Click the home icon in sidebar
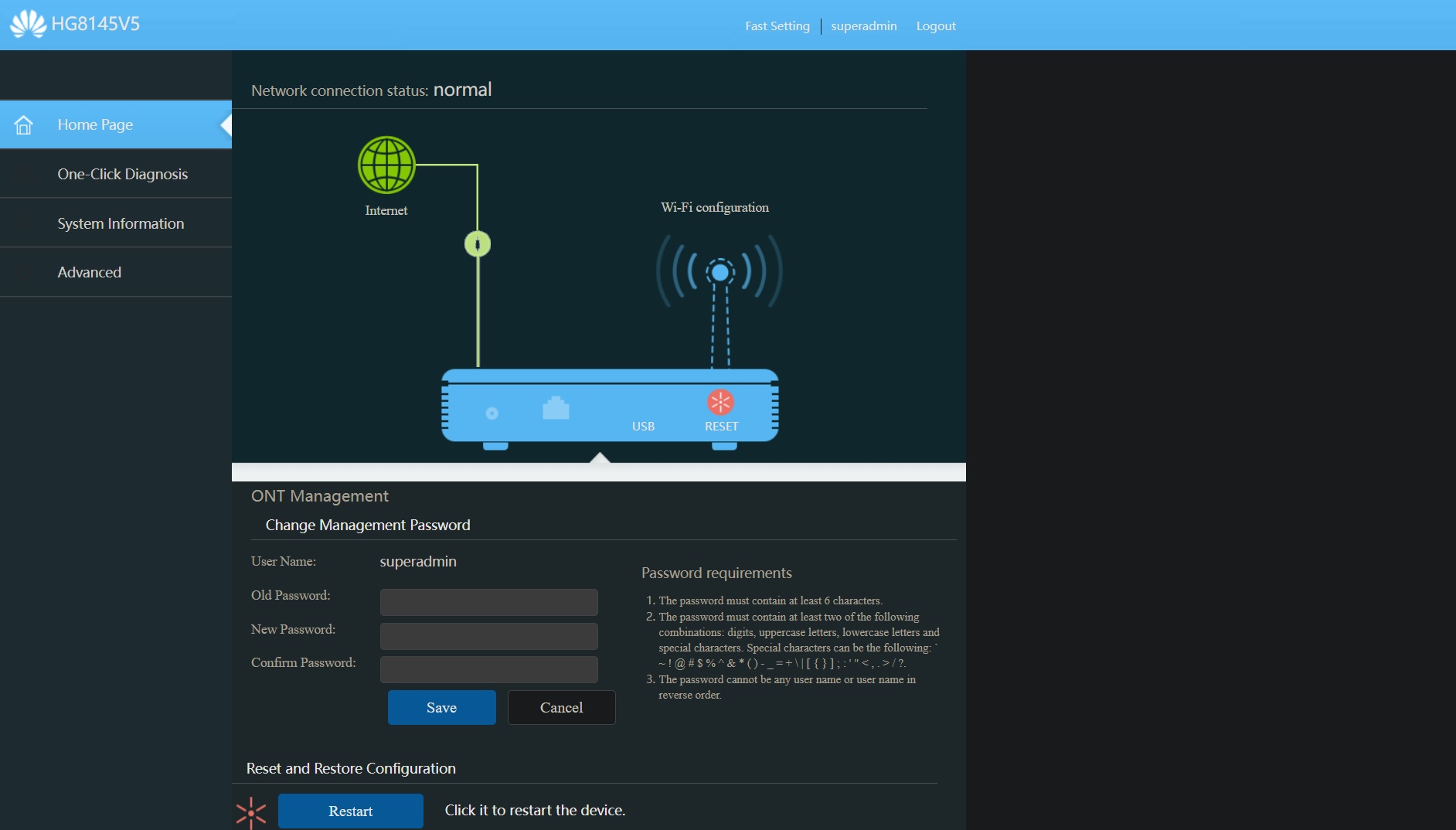The width and height of the screenshot is (1456, 830). click(24, 125)
